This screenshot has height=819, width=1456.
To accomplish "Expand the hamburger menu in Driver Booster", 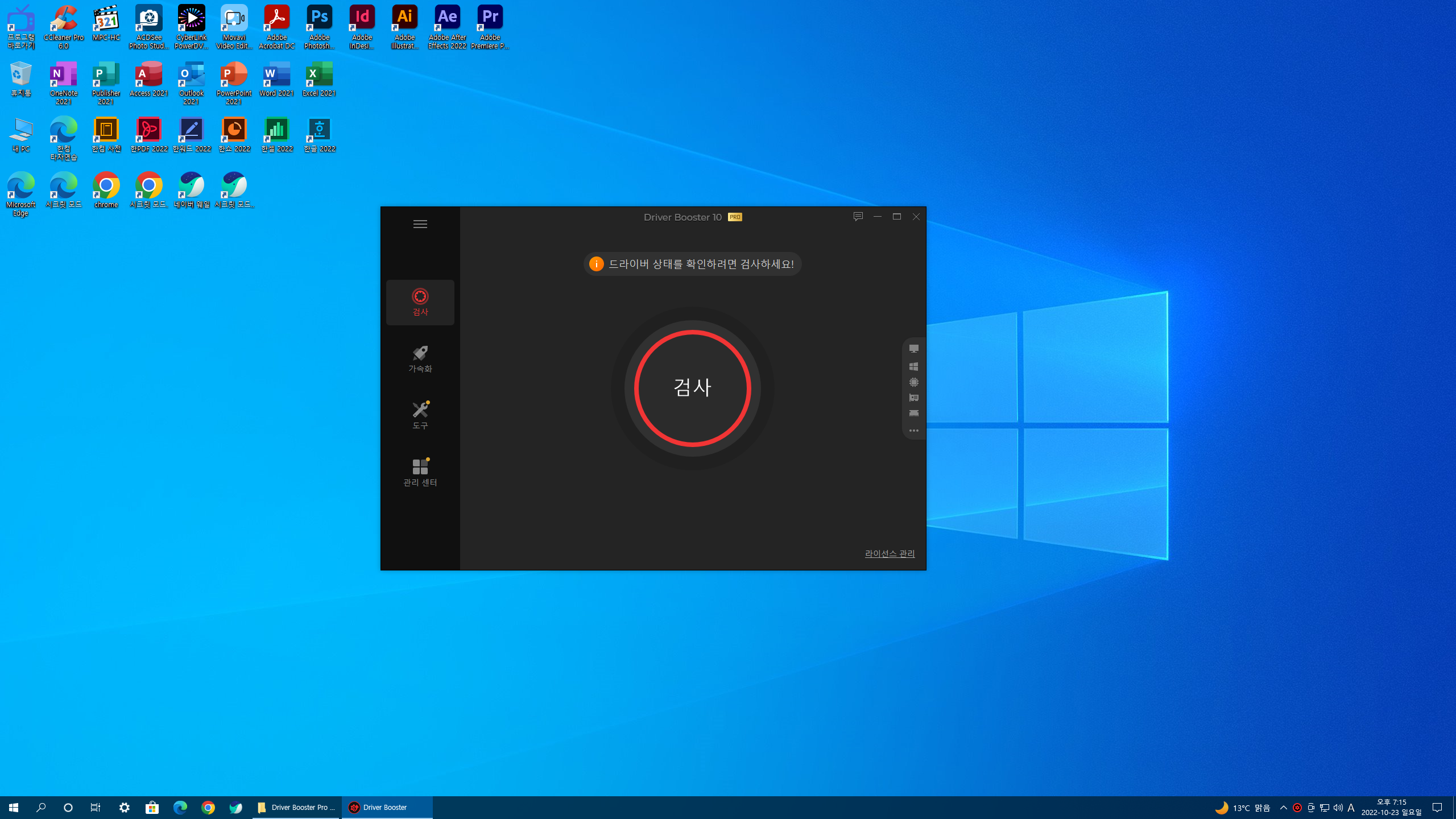I will (420, 224).
